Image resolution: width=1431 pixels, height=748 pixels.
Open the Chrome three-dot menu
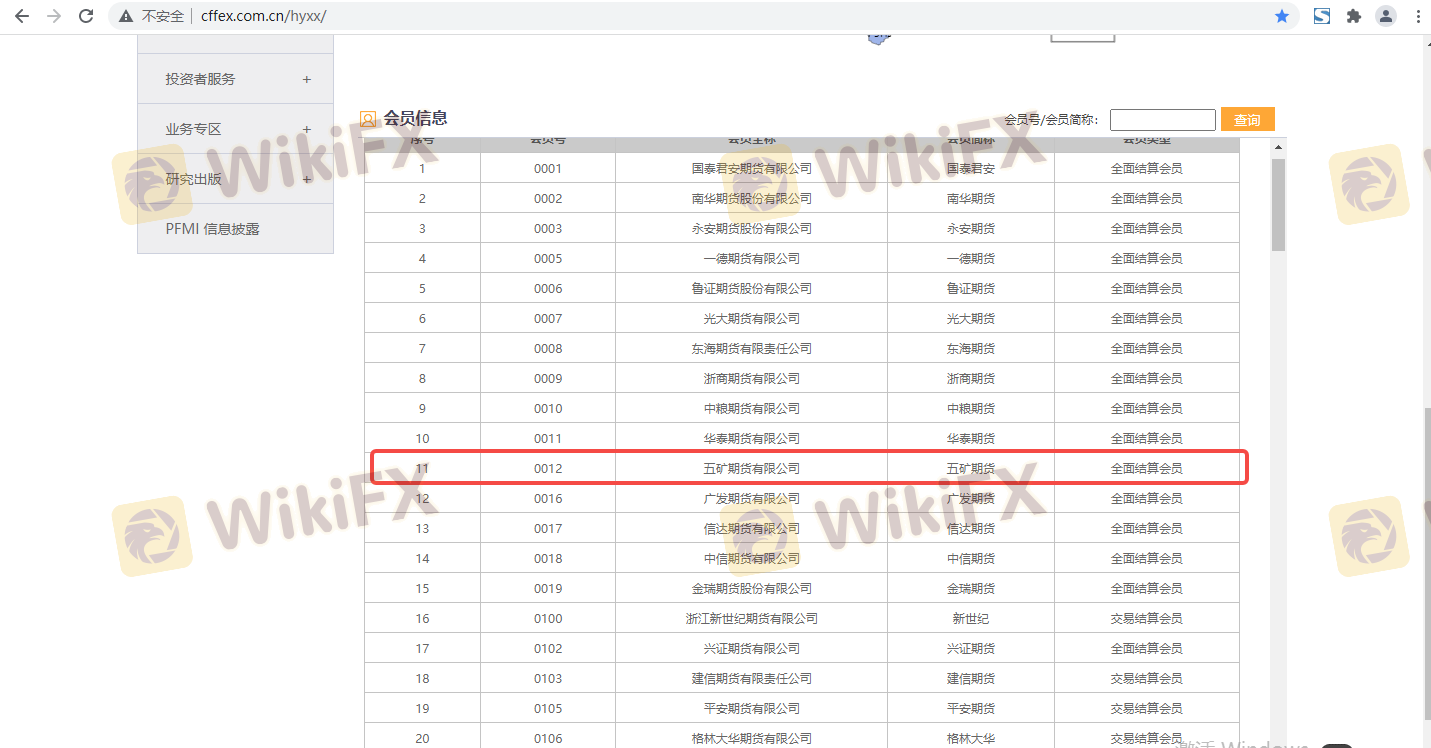[1417, 16]
